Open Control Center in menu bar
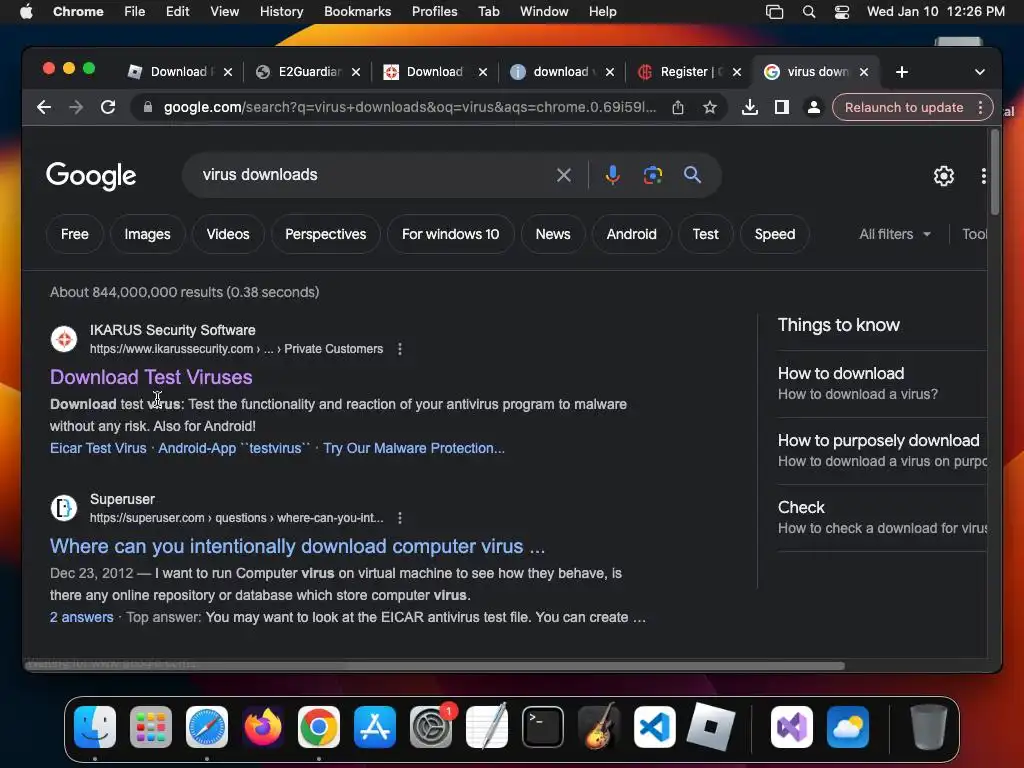1024x768 pixels. coord(842,12)
